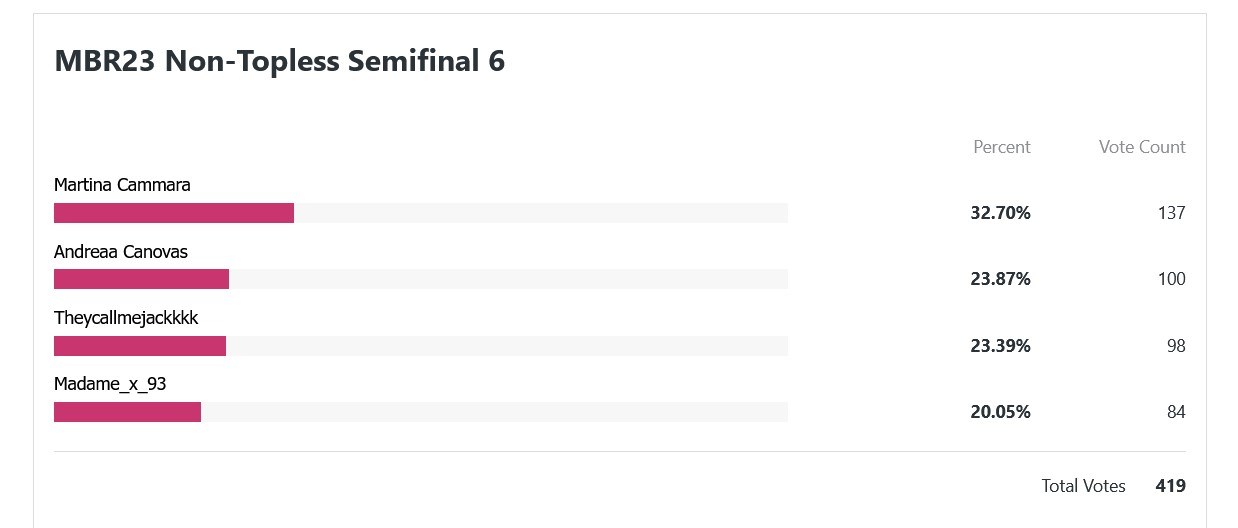This screenshot has height=528, width=1238.
Task: Click the total vote number 419
Action: point(1170,486)
